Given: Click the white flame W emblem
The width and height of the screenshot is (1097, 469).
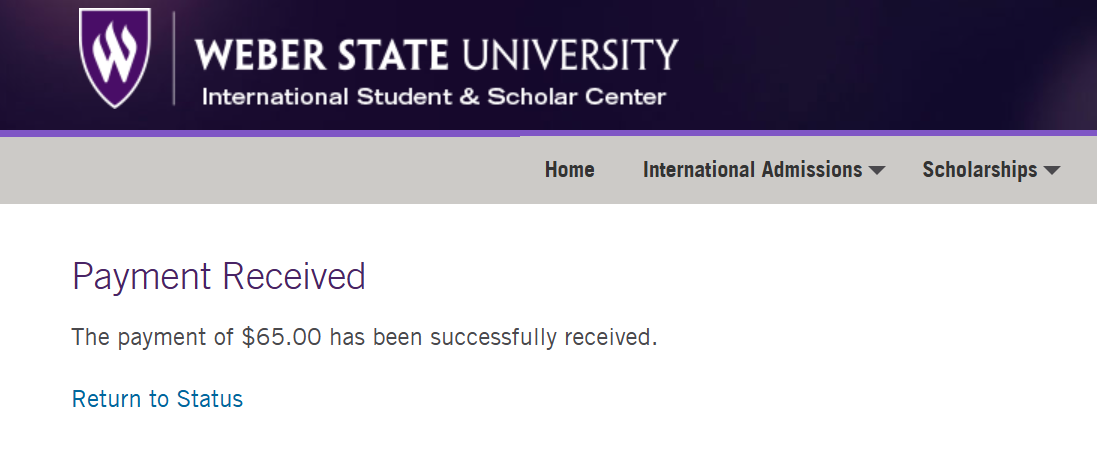Looking at the screenshot, I should (115, 52).
